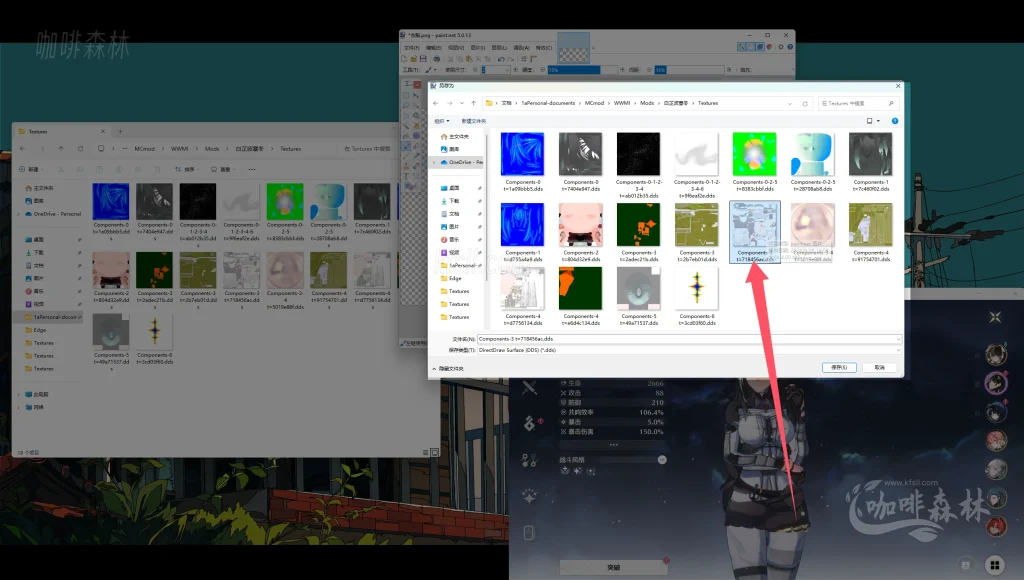Expand 此电脑 in File Explorer sidebar
This screenshot has height=580, width=1024.
tap(18, 395)
